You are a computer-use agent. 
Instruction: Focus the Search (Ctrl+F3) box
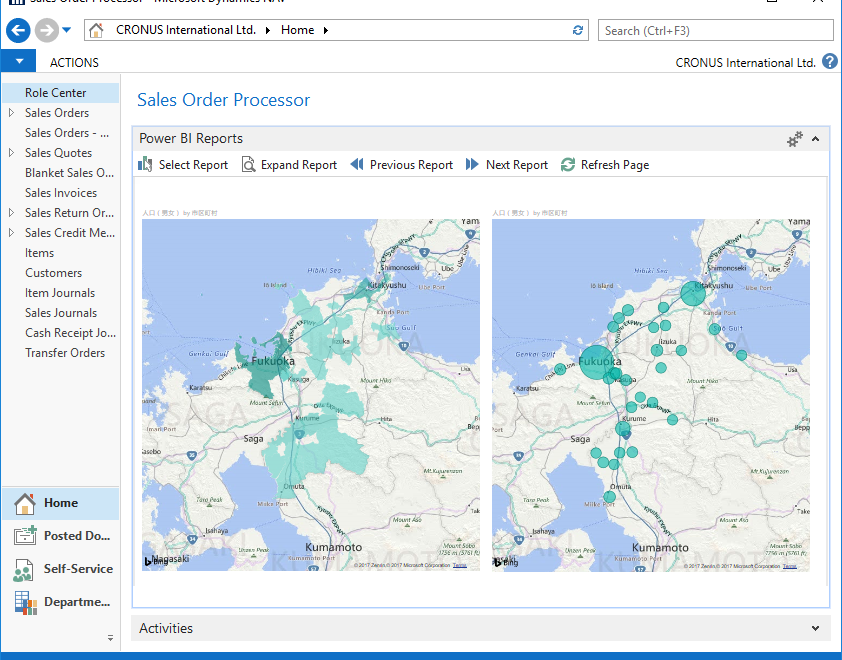point(715,31)
